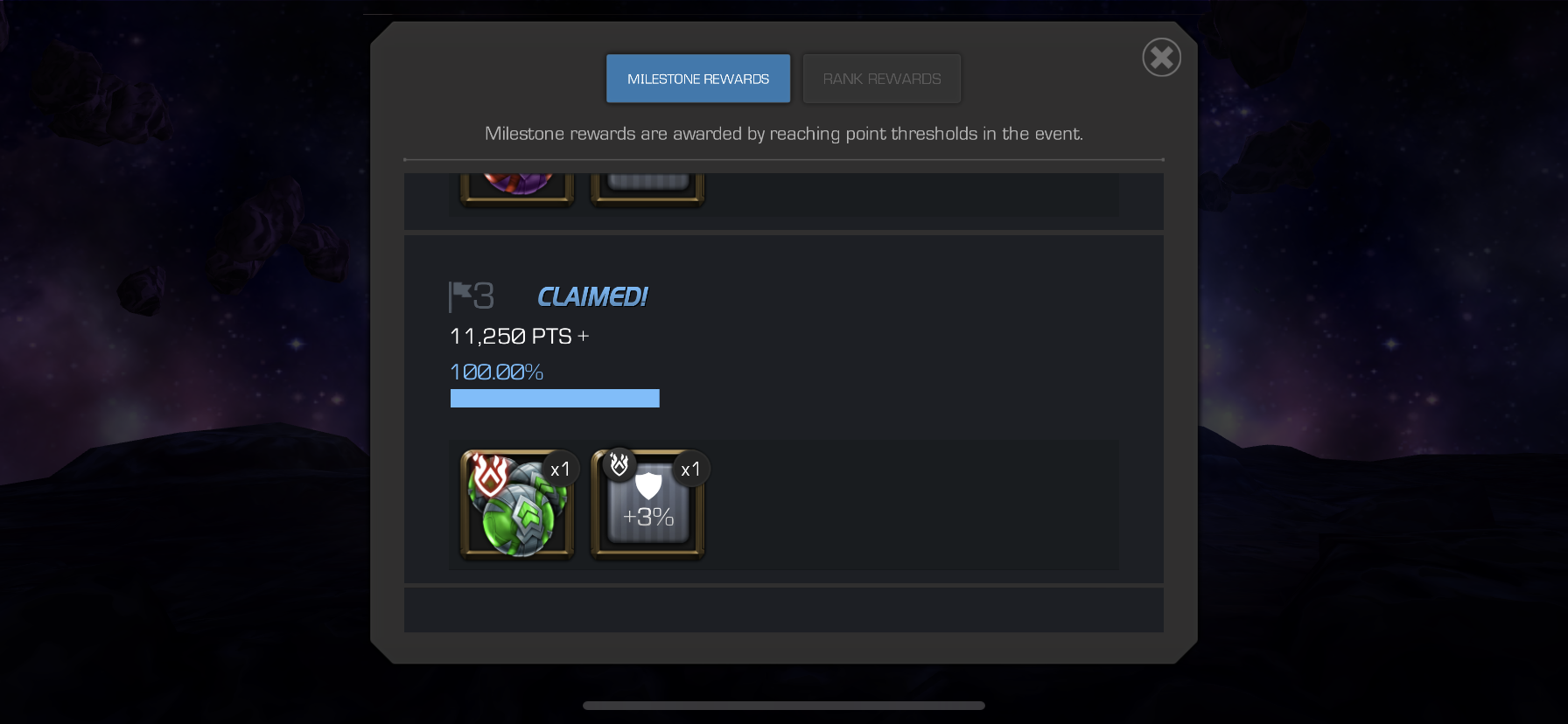The height and width of the screenshot is (724, 1568).
Task: Tap the iOS home indicator bar
Action: pos(784,706)
